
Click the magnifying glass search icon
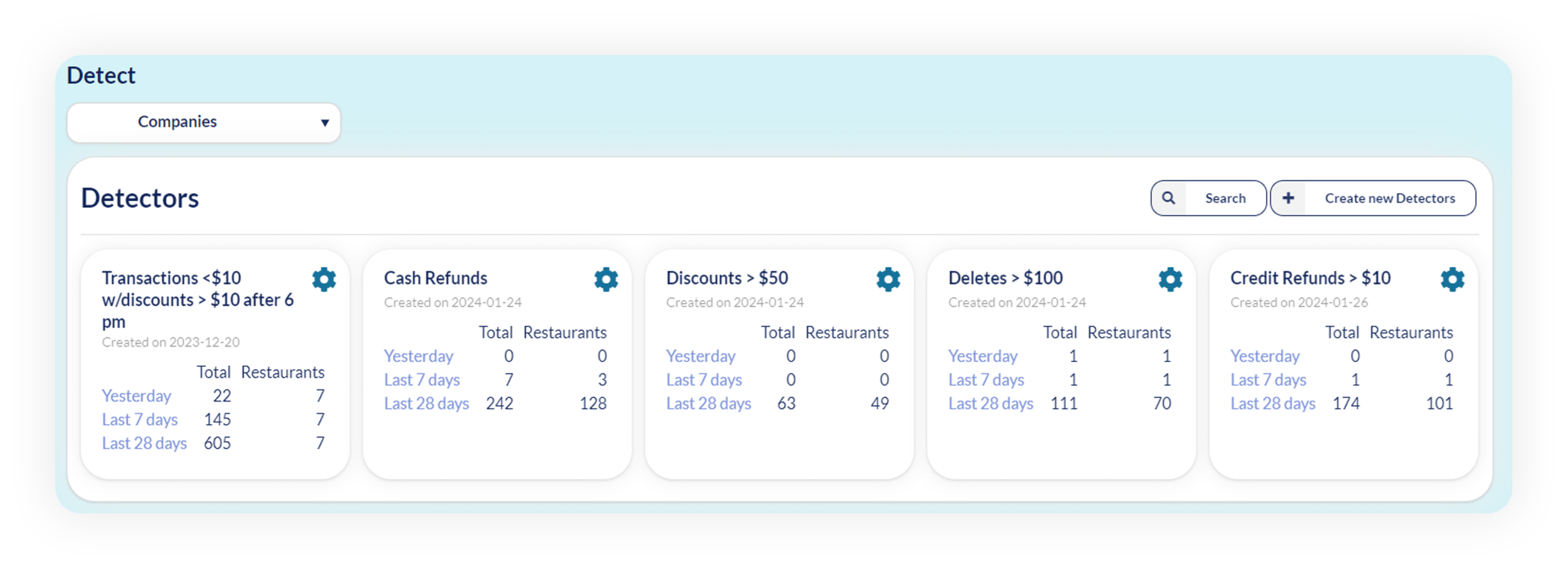tap(1168, 198)
